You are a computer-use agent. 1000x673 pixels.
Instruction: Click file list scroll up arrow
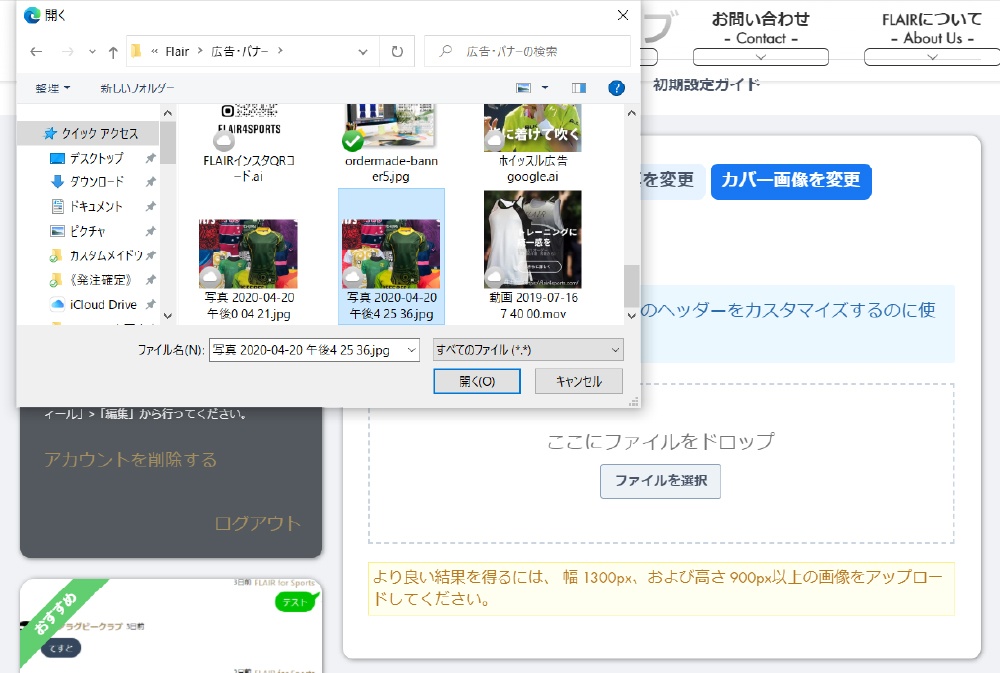[x=631, y=113]
